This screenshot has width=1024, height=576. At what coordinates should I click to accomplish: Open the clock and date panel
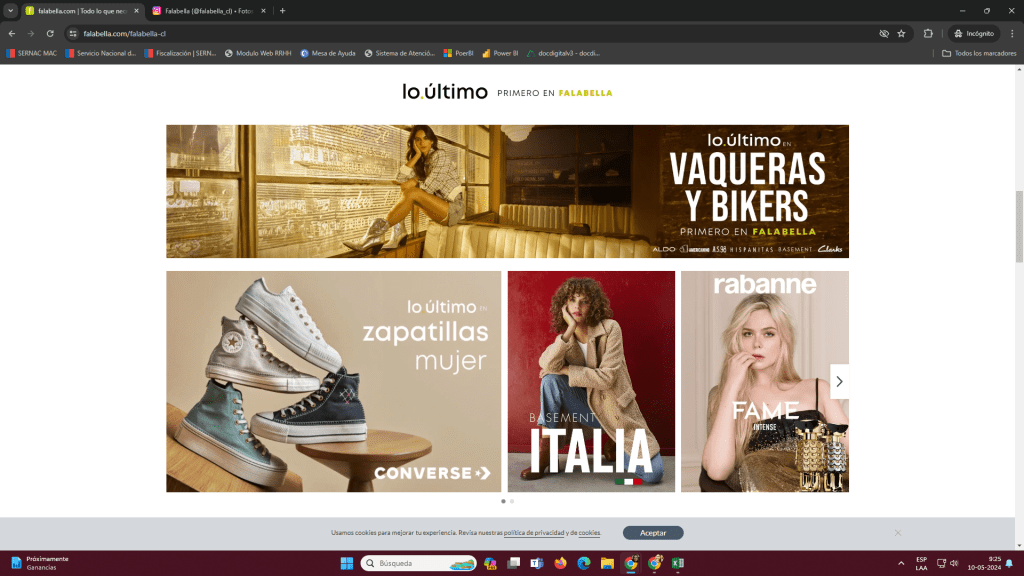coord(984,564)
